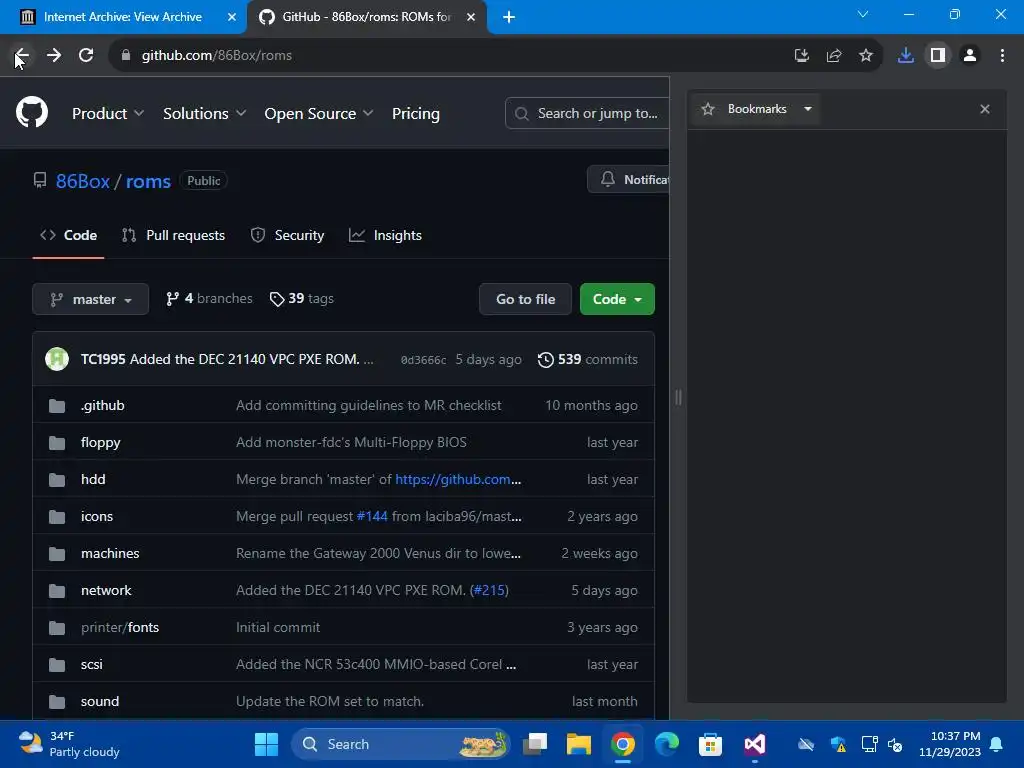Open the tab search chevron
The width and height of the screenshot is (1024, 768).
tap(863, 14)
